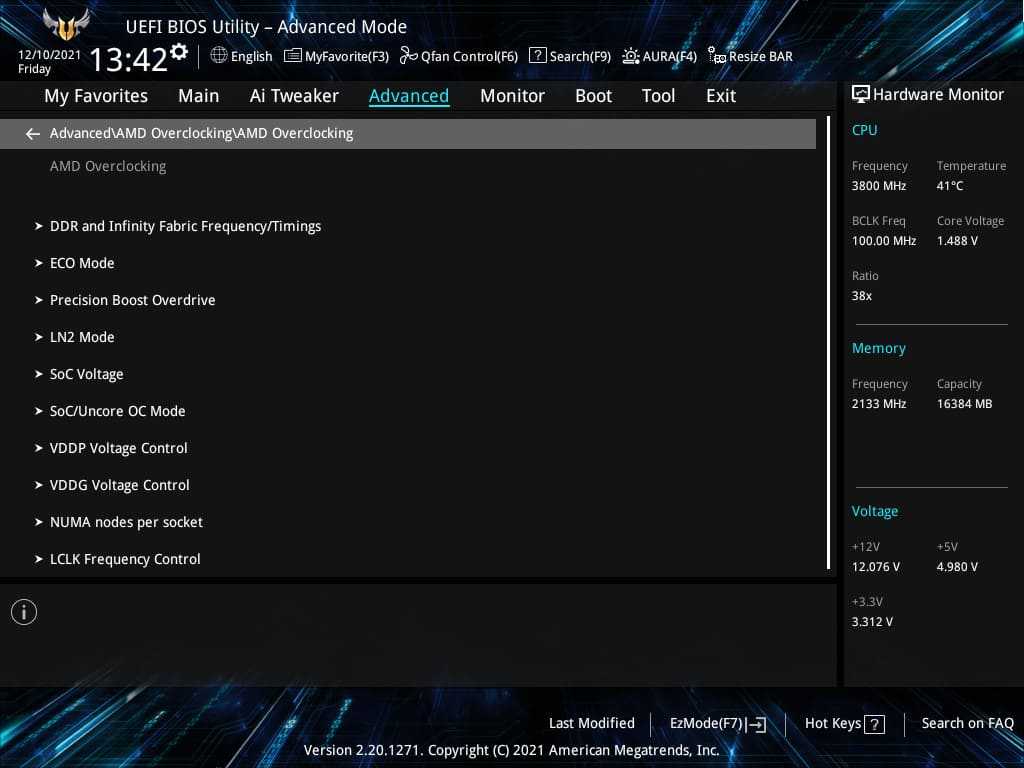Switch to the Ai Tweaker tab

294,96
